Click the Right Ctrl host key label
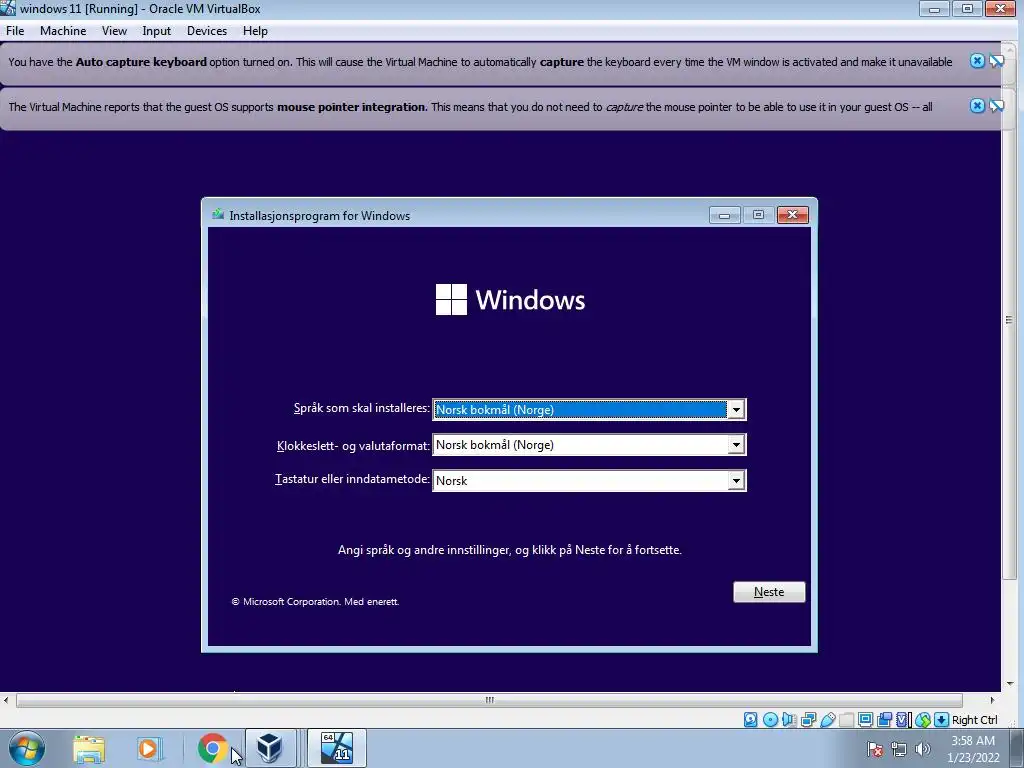1024x768 pixels. pyautogui.click(x=974, y=720)
